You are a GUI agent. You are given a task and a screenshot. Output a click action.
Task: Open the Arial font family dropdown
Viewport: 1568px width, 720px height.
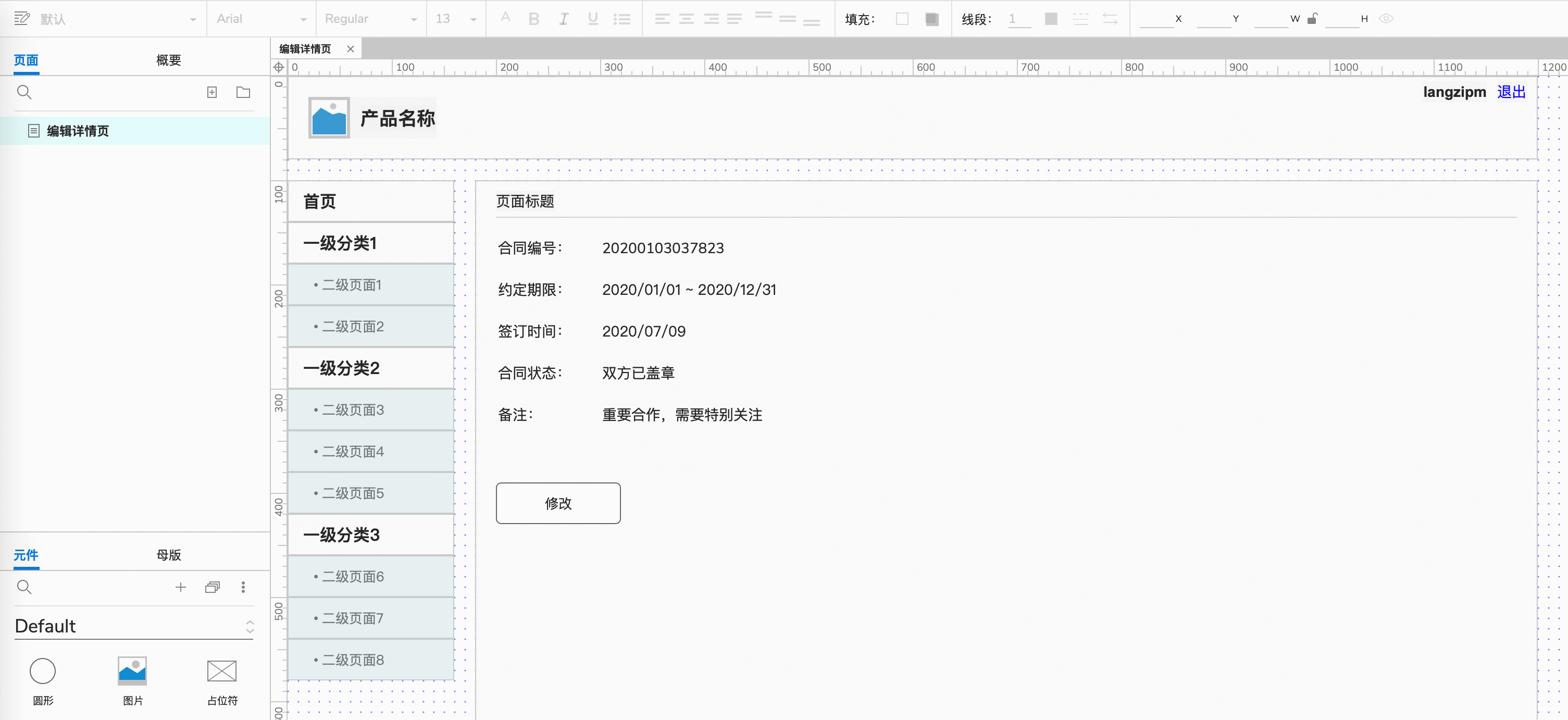click(x=261, y=19)
